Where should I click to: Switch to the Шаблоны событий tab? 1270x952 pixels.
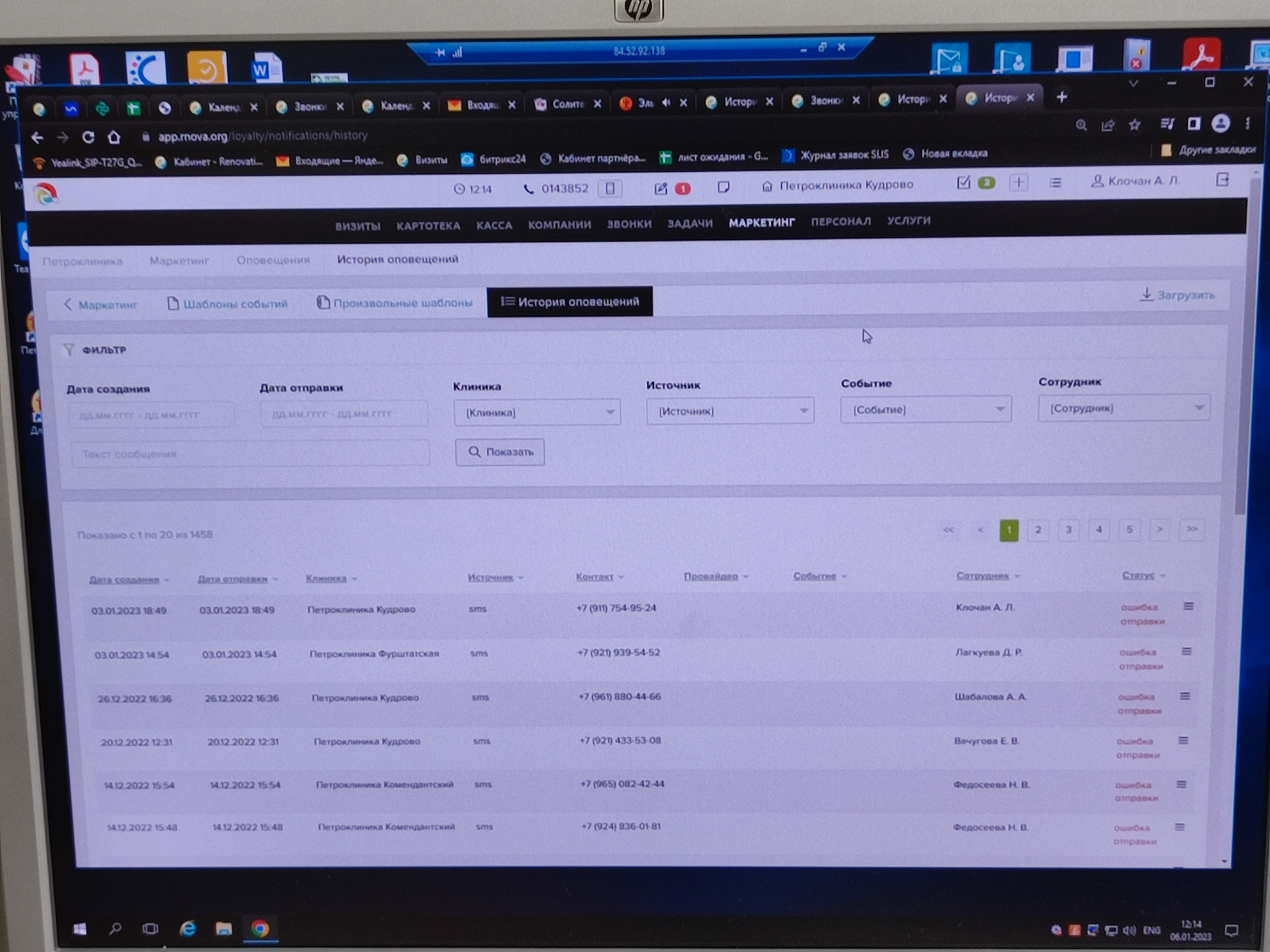click(227, 304)
